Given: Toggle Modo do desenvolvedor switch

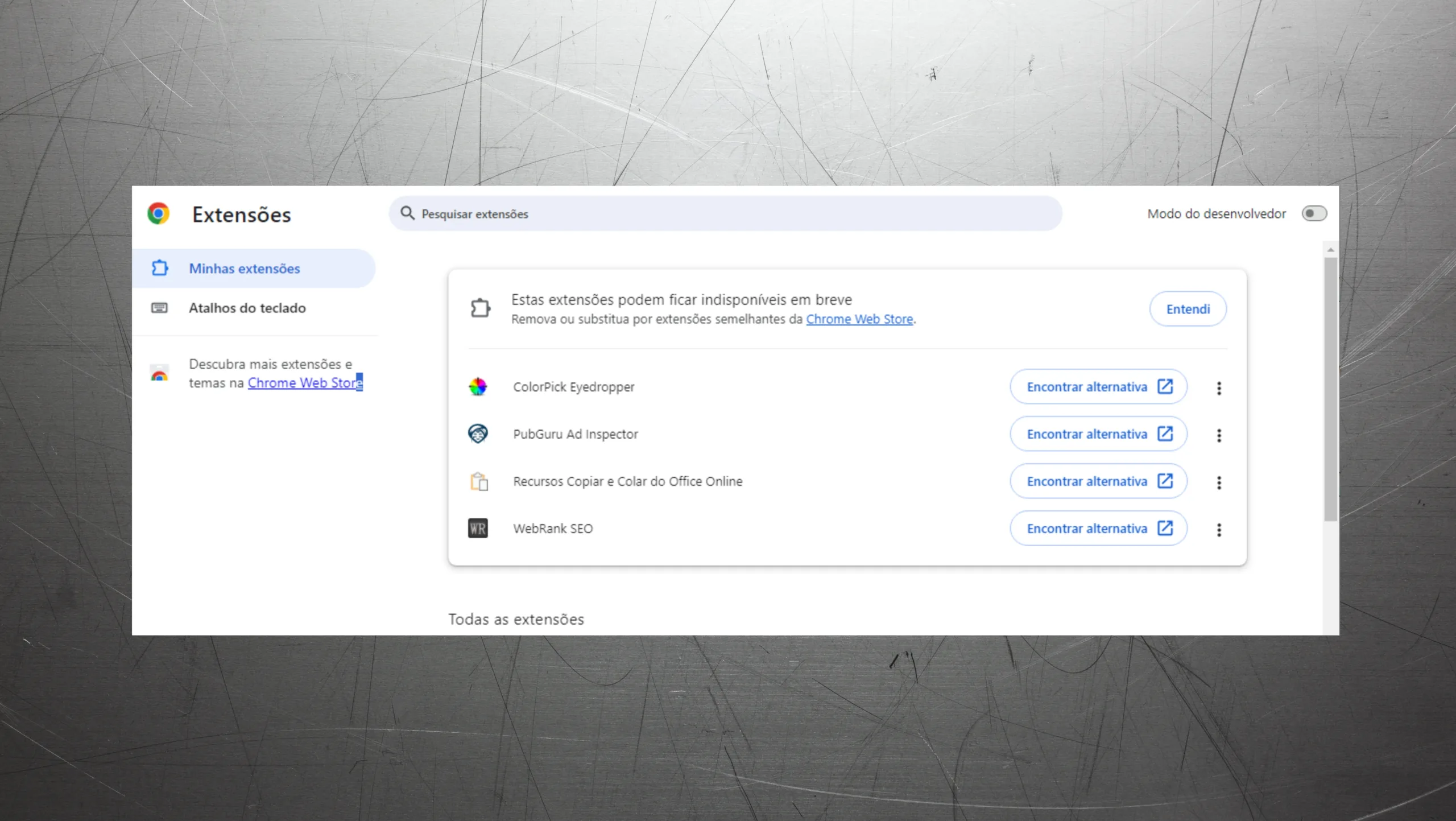Looking at the screenshot, I should pos(1314,213).
